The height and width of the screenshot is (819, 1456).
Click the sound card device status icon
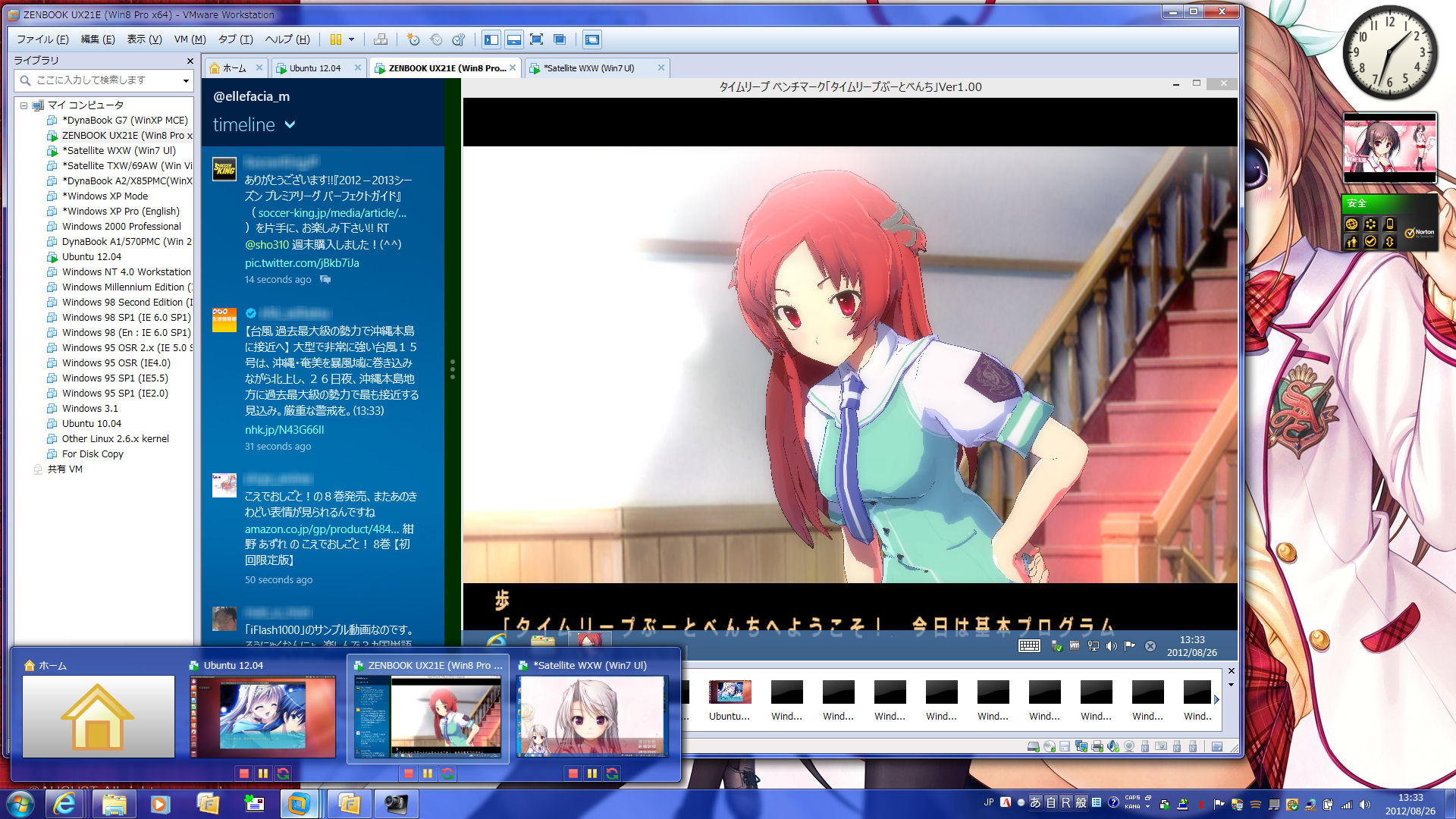tap(1112, 747)
